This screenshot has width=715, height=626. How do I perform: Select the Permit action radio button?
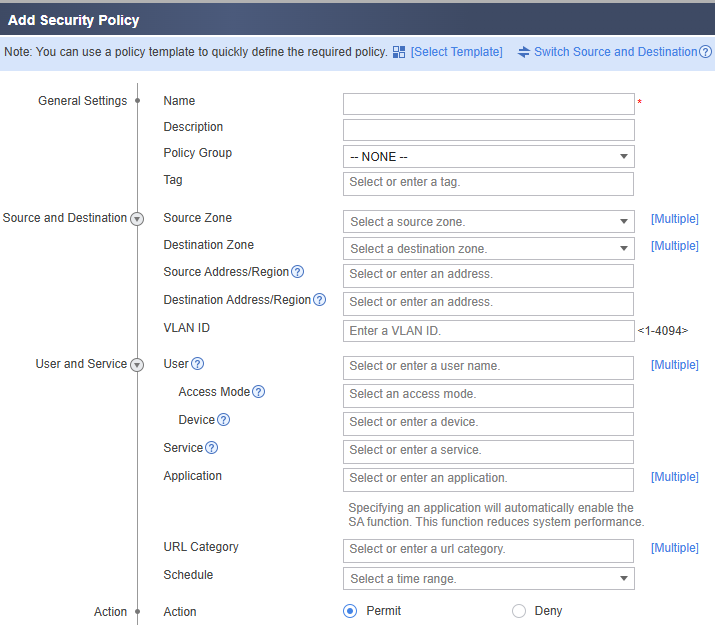pyautogui.click(x=350, y=611)
